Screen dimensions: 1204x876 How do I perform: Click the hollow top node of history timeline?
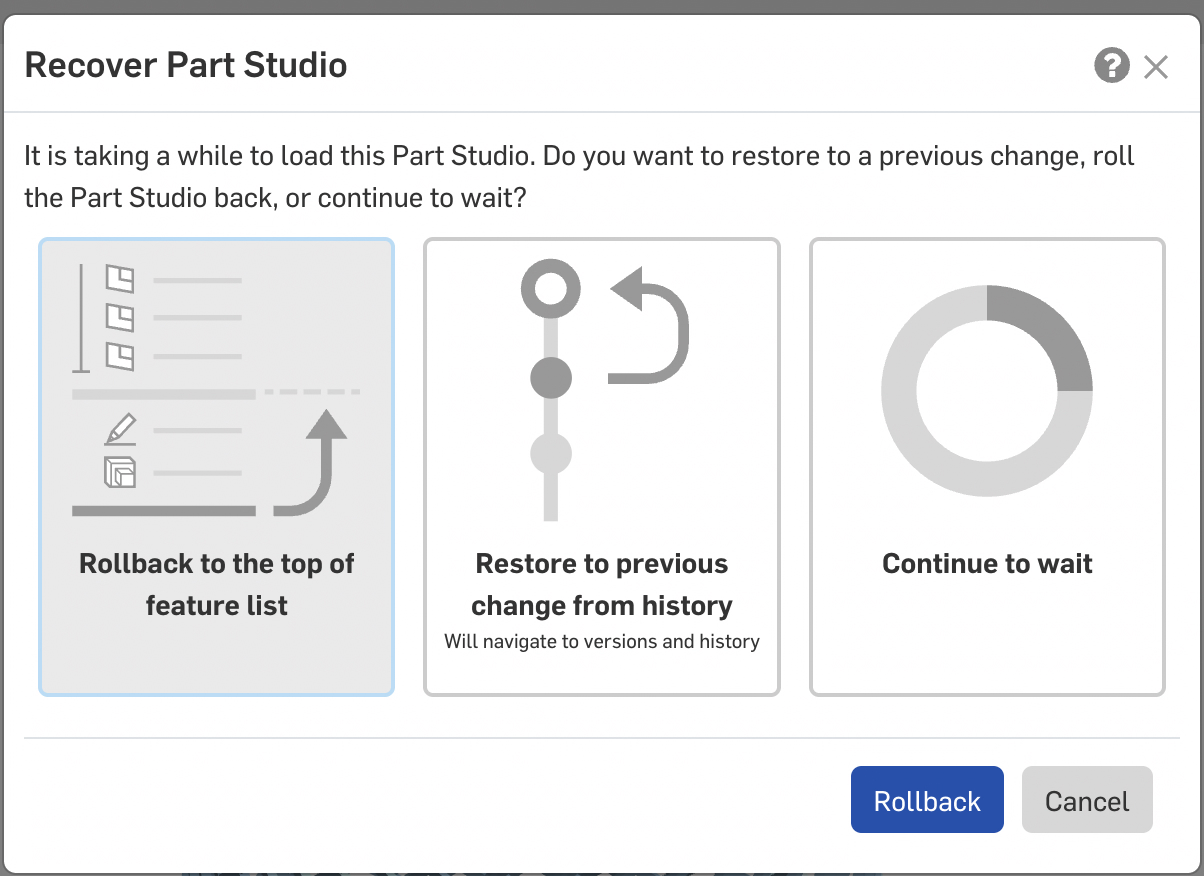[550, 289]
